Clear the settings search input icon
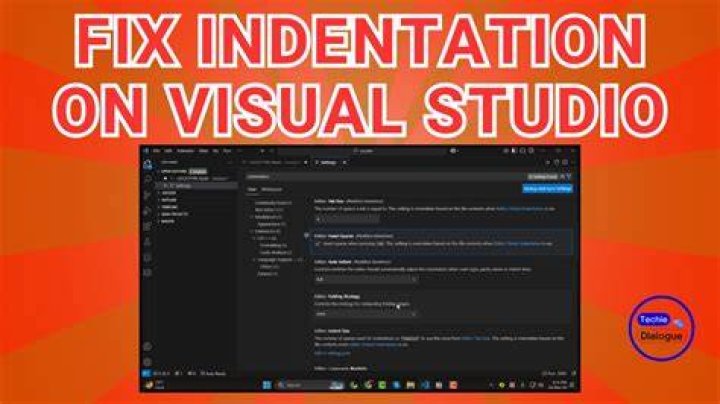Image resolution: width=720 pixels, height=404 pixels. coord(563,176)
